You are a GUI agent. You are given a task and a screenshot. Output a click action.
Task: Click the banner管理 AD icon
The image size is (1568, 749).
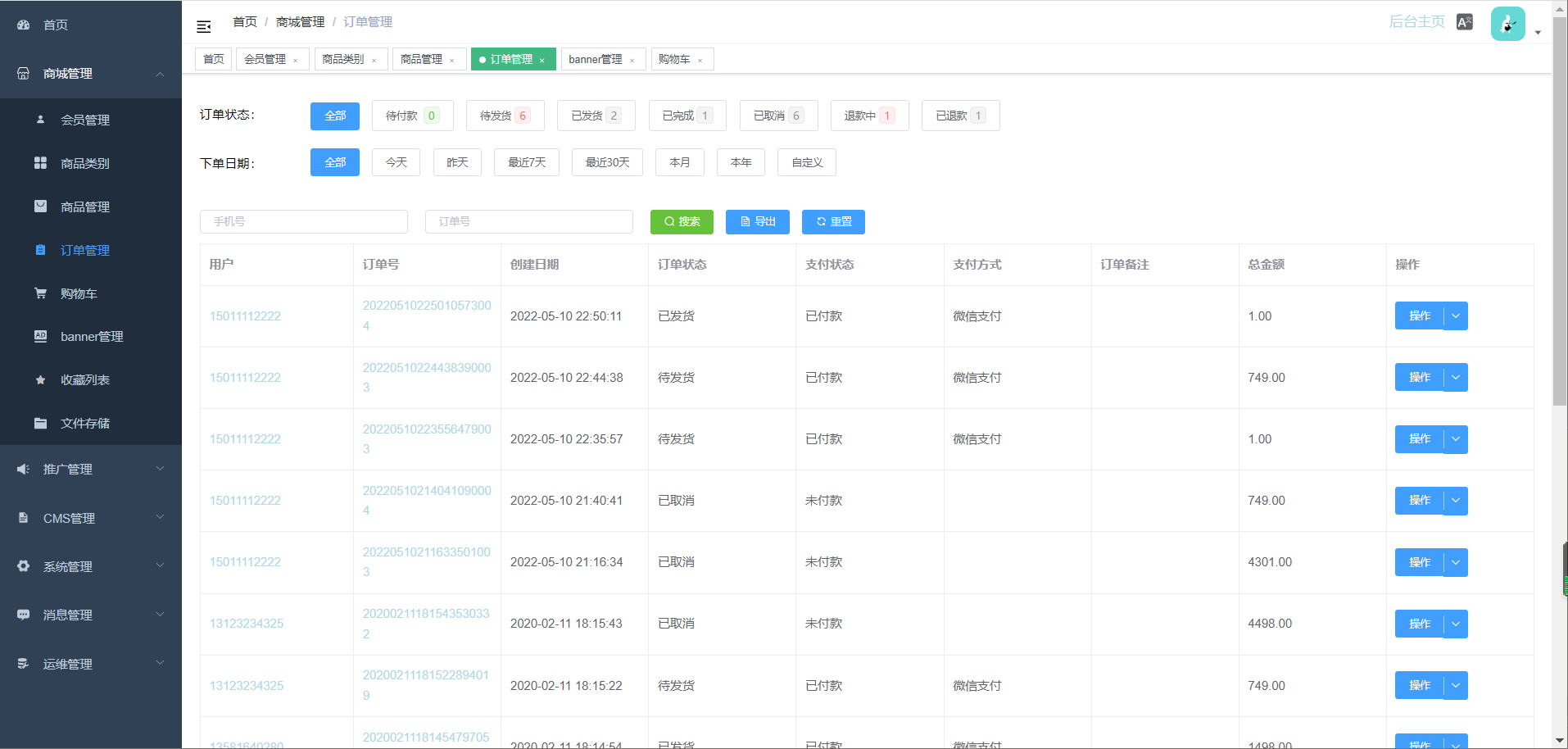coord(40,336)
